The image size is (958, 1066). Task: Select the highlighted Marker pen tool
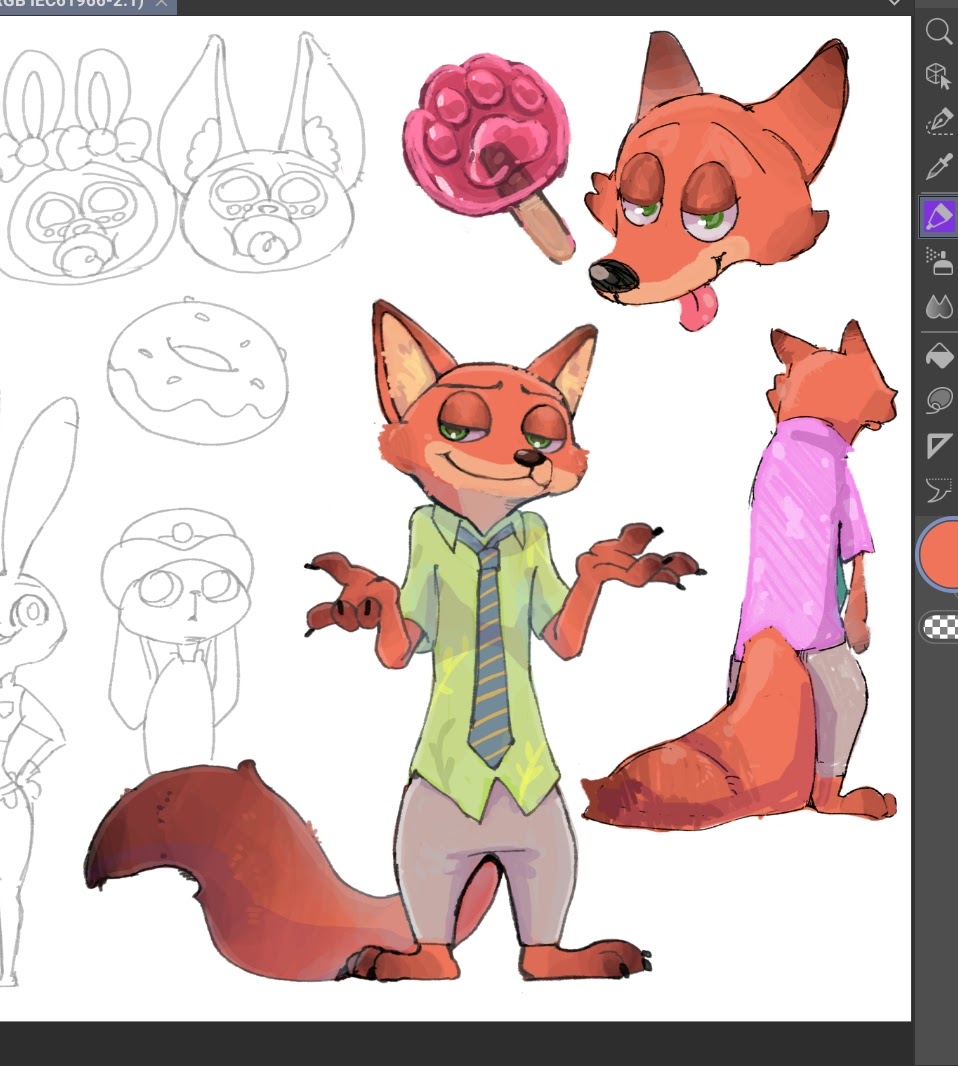coord(939,217)
